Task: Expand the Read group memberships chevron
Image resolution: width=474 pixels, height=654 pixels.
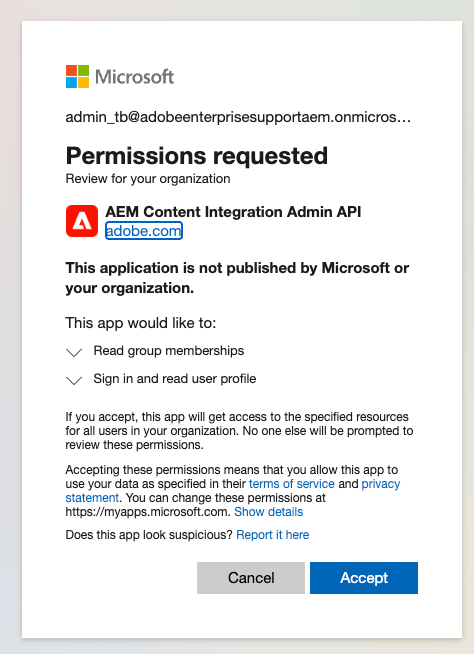Action: [74, 352]
